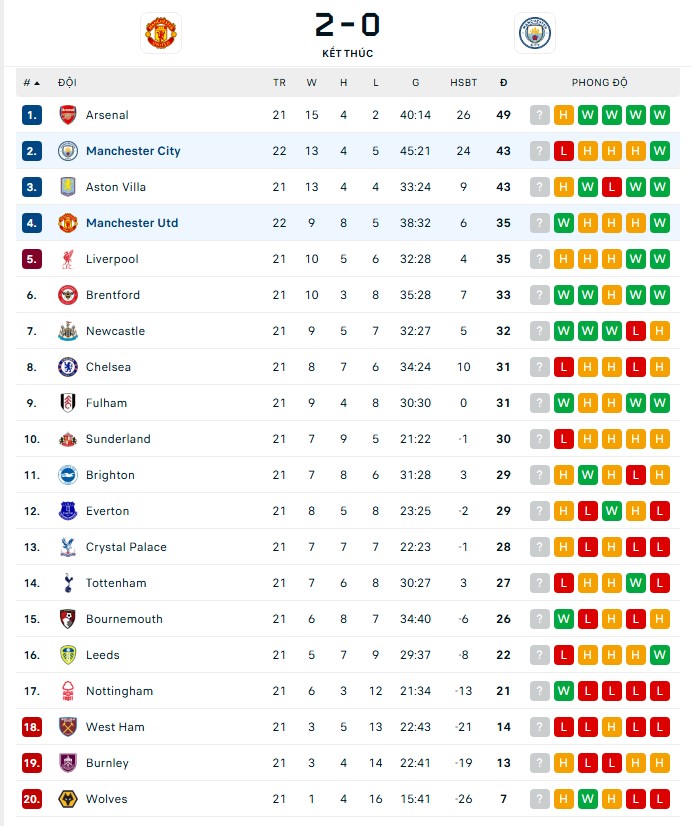Screen dimensions: 692x826
Task: Click Tottenham's club logo
Action: [68, 583]
